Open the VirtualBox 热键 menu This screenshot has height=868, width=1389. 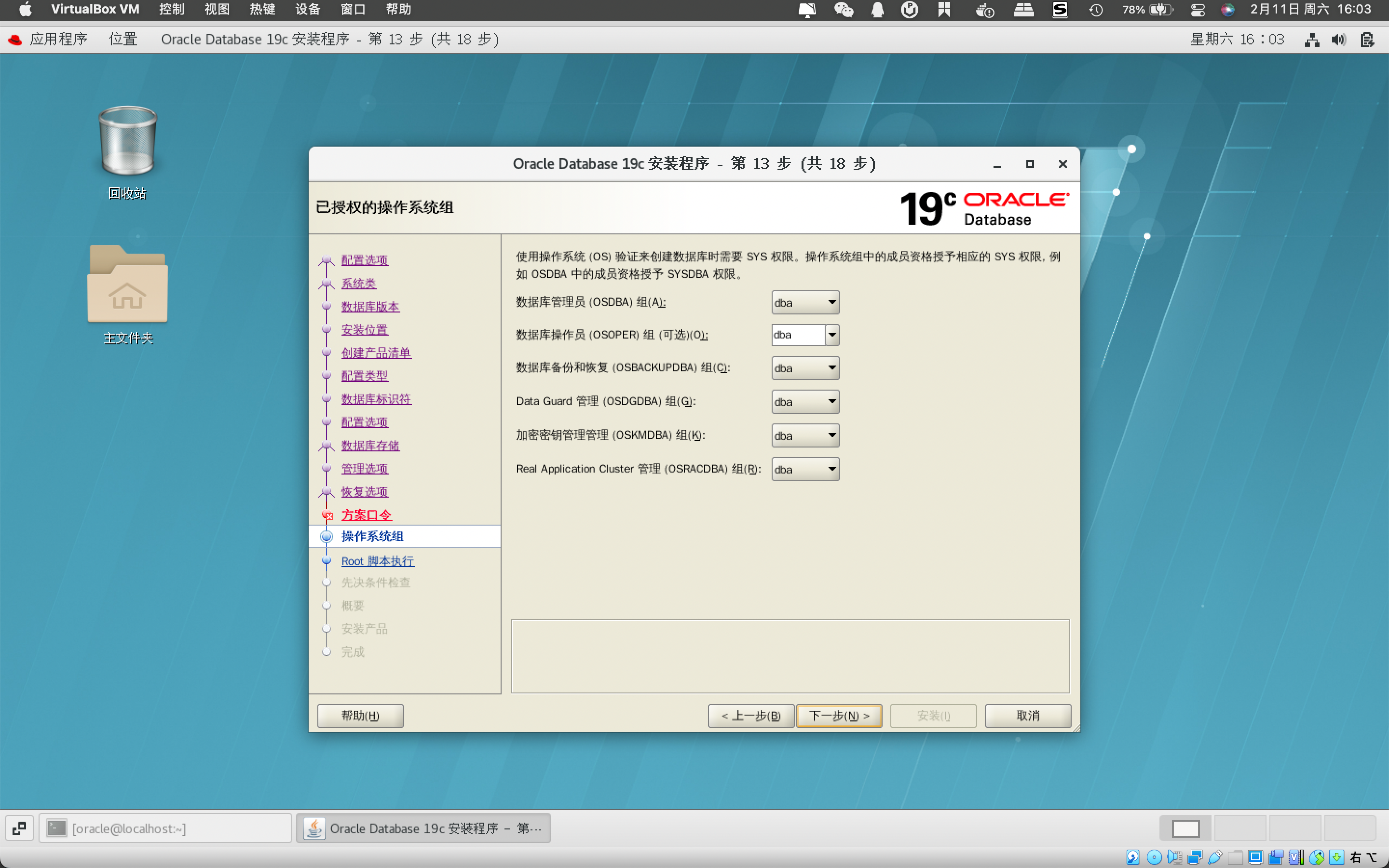[262, 9]
